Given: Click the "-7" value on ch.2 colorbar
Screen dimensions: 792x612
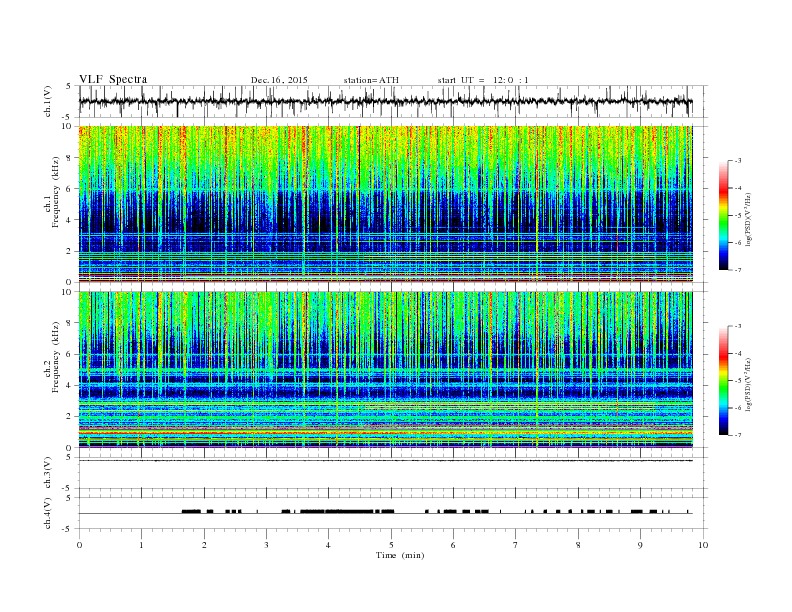Looking at the screenshot, I should pos(737,435).
